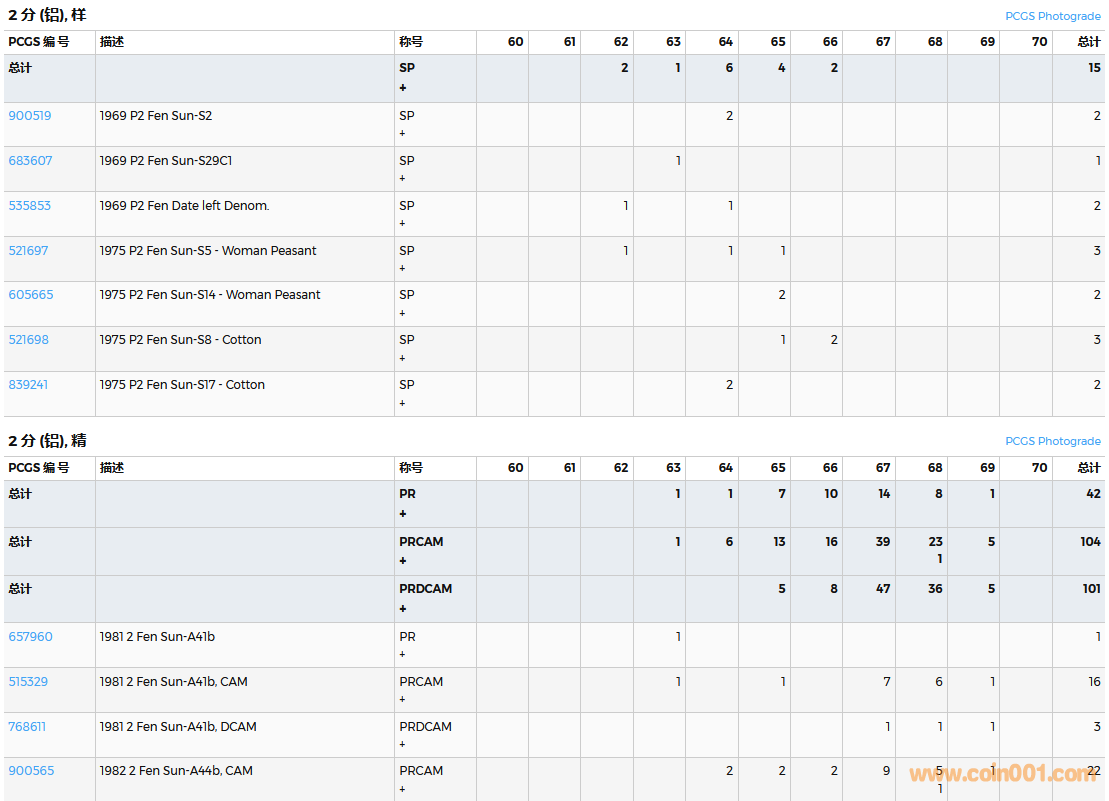
Task: Open PCGS number 900519 link
Action: [x=30, y=116]
